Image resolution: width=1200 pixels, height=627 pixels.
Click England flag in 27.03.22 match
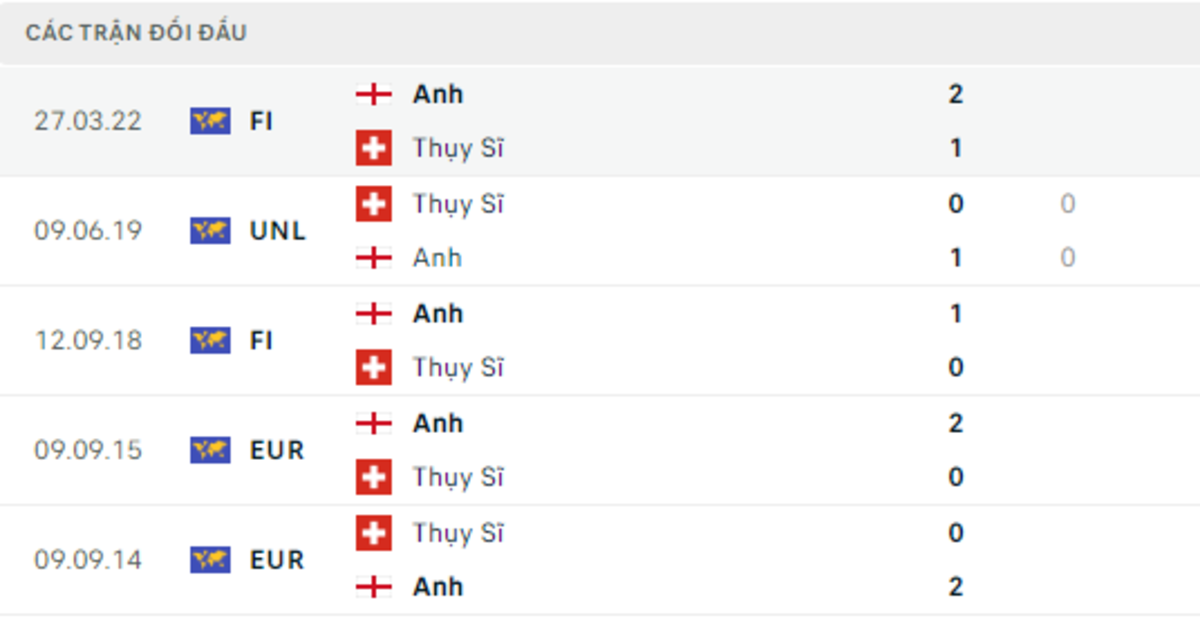pyautogui.click(x=374, y=94)
